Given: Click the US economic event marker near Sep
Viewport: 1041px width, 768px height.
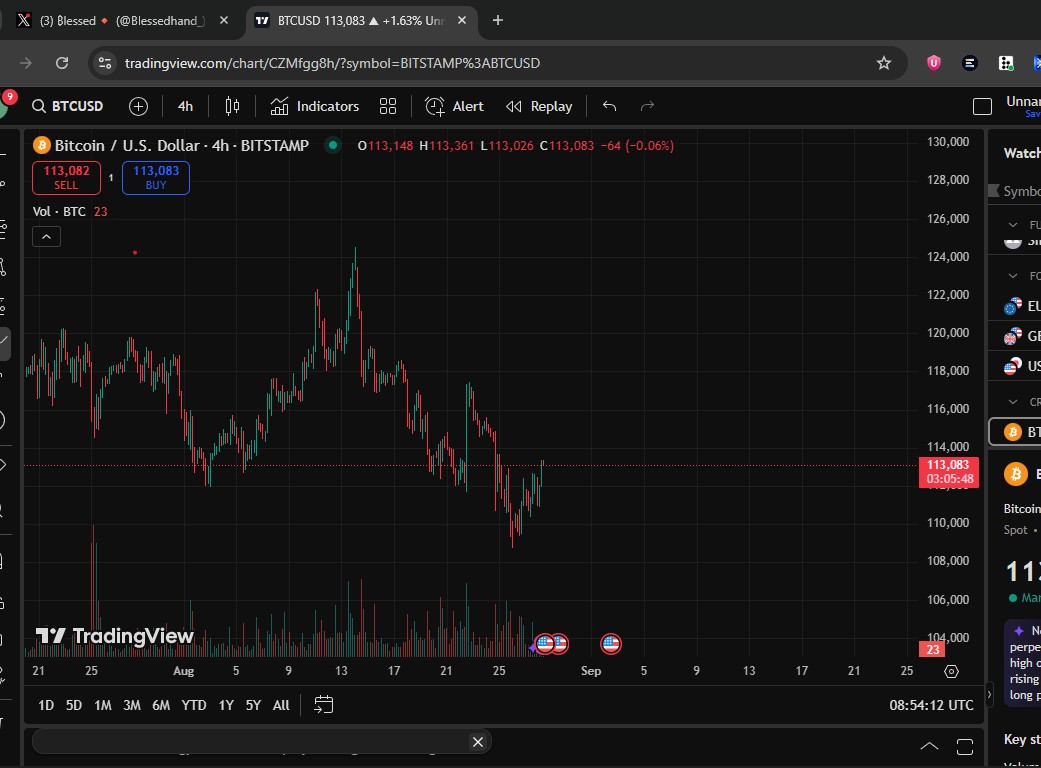Looking at the screenshot, I should point(611,643).
